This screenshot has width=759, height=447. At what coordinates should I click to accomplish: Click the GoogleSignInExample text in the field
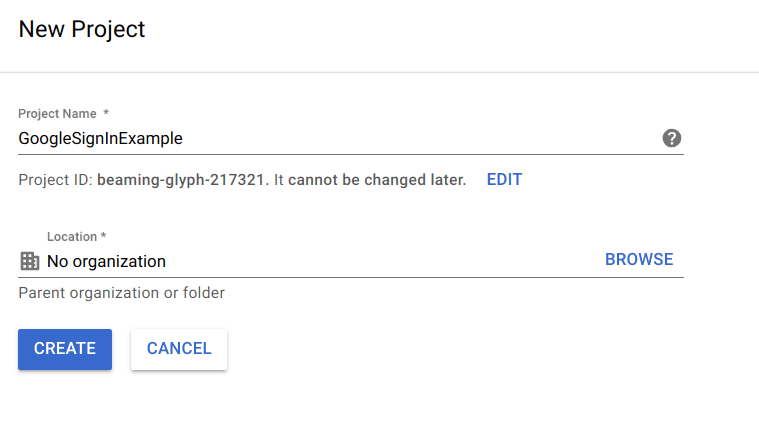100,138
